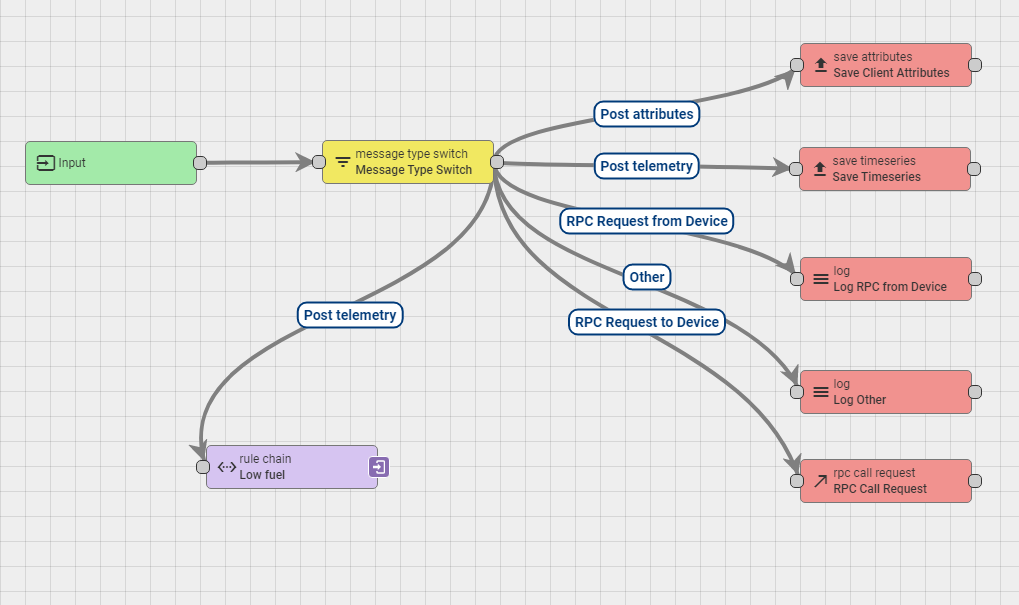Click the arrow icon on RPC Call Request
Screen dimensions: 1019x605
[x=821, y=481]
